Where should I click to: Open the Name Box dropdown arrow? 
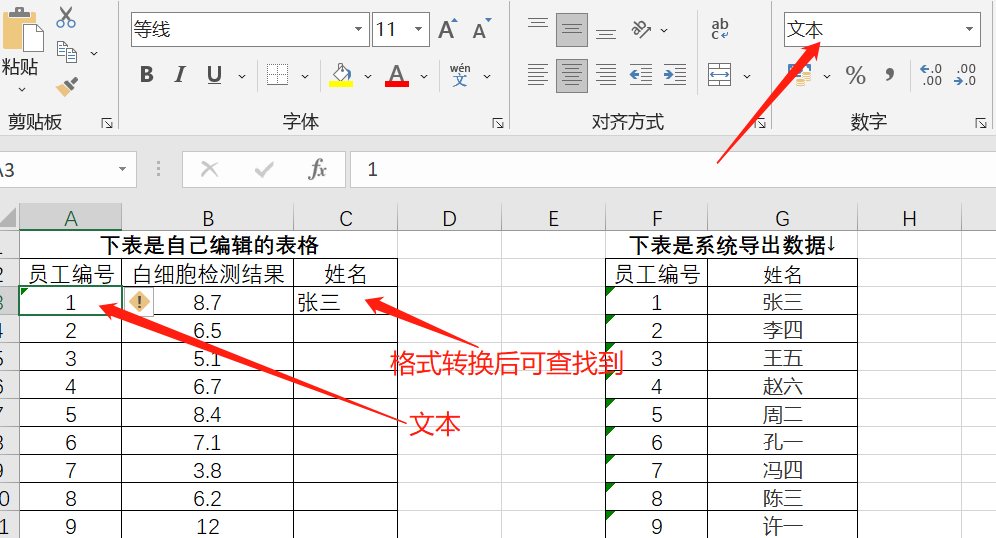(123, 170)
